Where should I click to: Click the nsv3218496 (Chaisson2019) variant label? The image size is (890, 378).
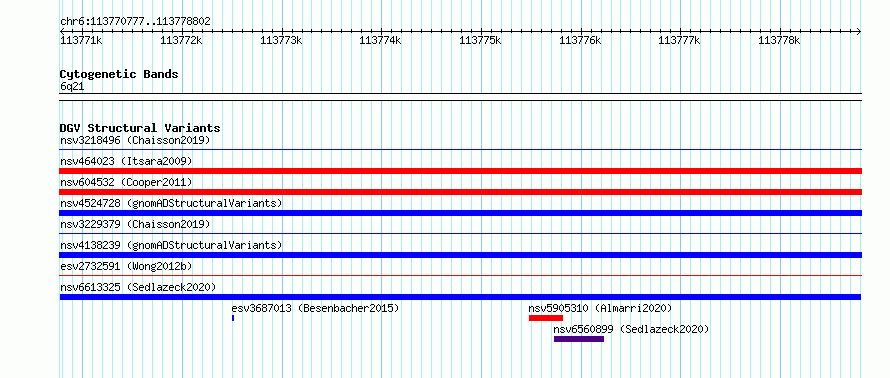pos(135,140)
